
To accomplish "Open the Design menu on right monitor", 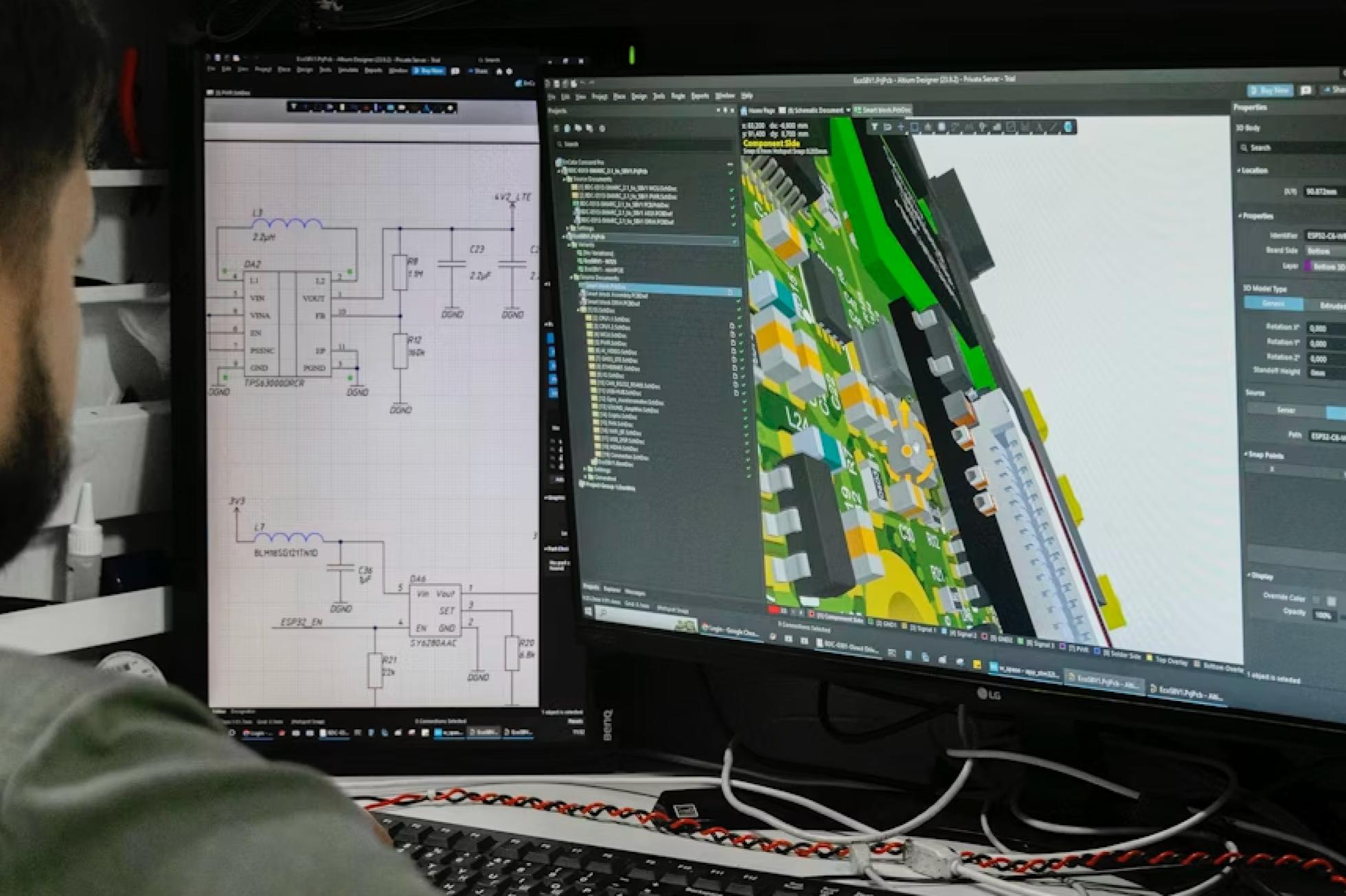I will tap(639, 97).
